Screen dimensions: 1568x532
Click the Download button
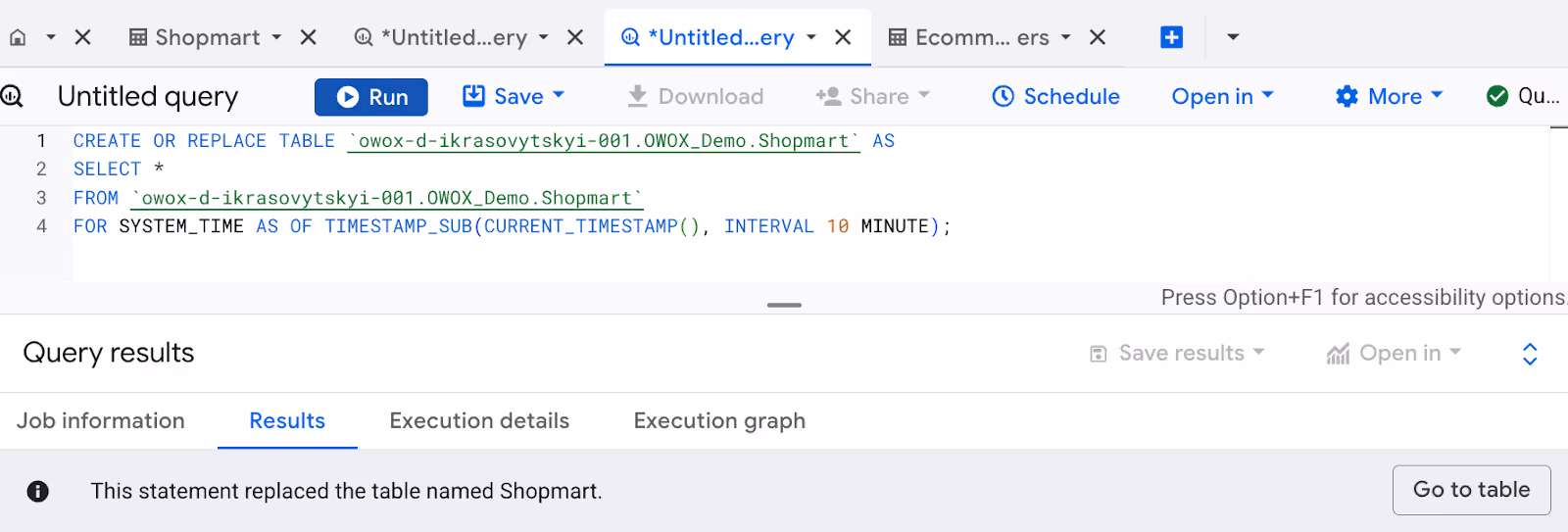[695, 96]
